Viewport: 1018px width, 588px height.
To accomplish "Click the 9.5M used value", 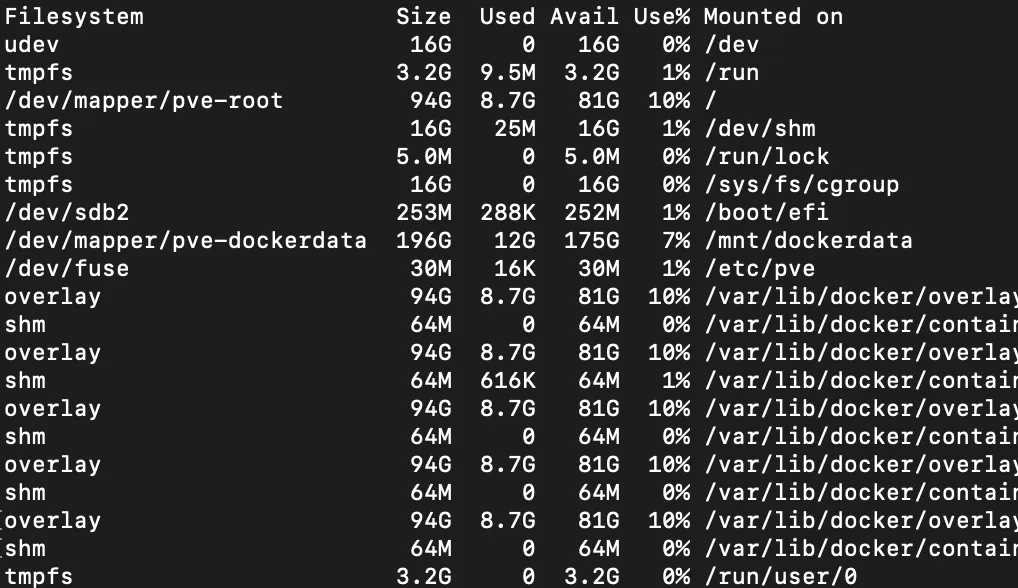I will 508,73.
